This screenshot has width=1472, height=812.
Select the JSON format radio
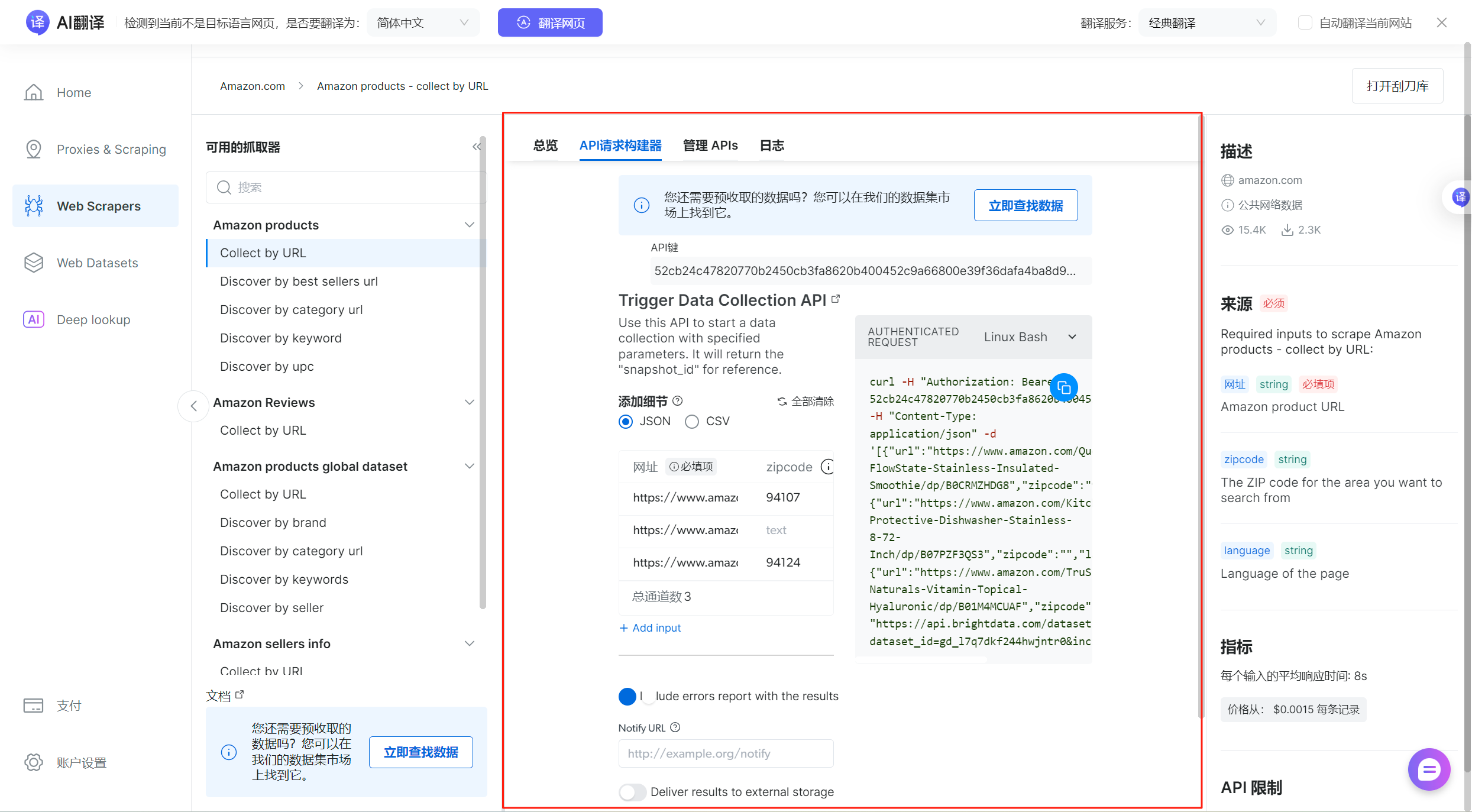(x=626, y=422)
